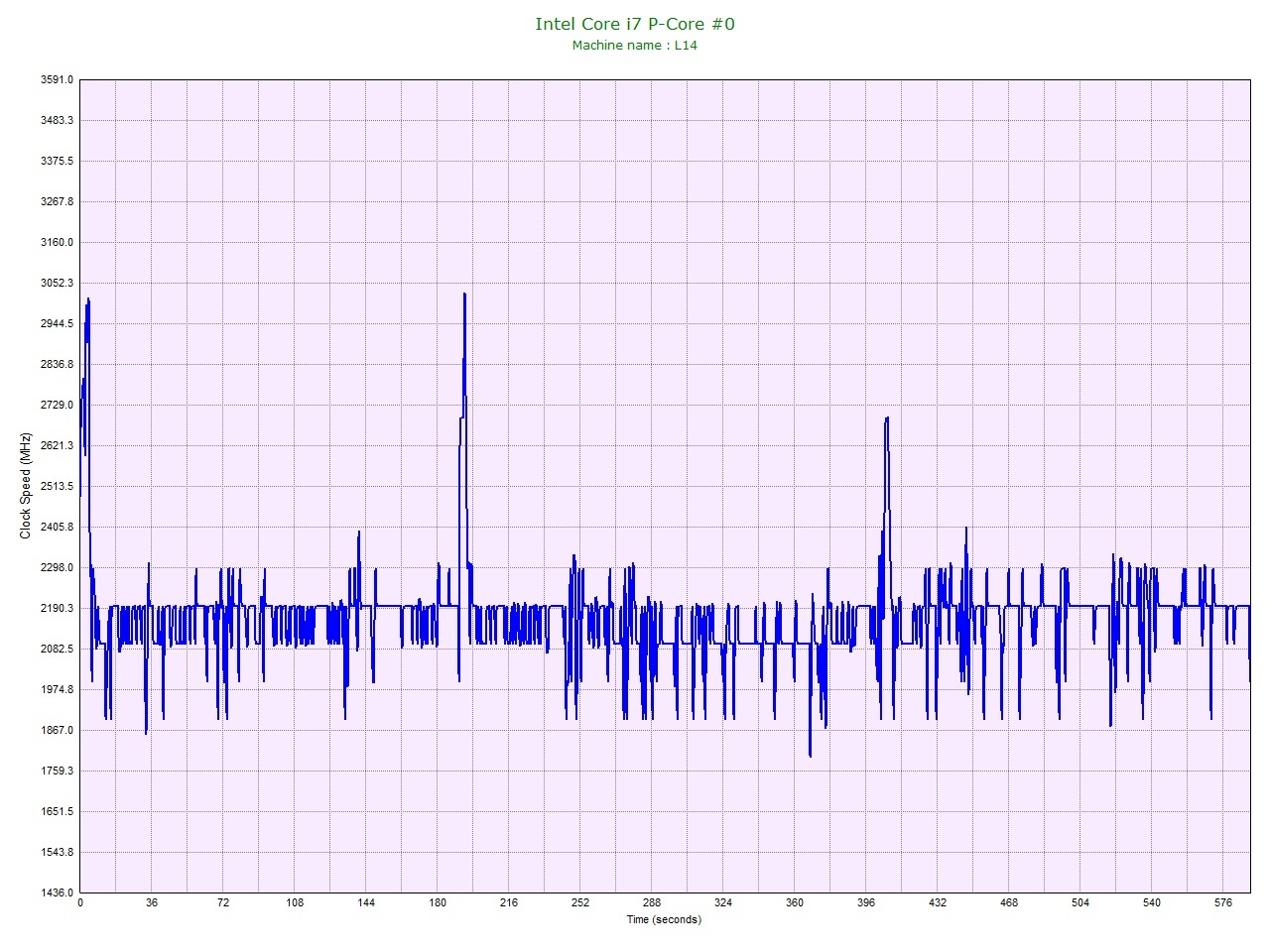Click the spike peak near 405 seconds
The image size is (1270, 952).
[x=886, y=418]
